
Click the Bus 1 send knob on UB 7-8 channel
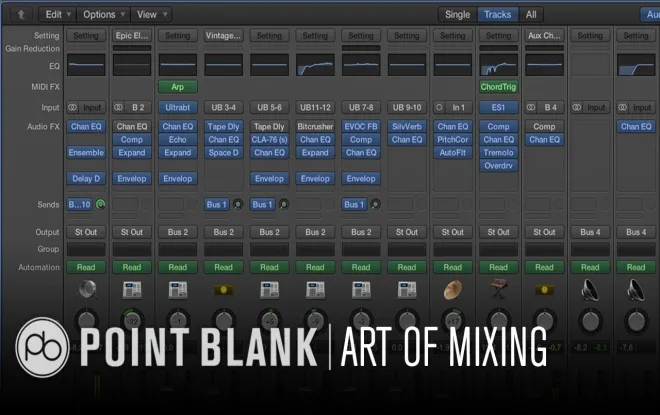coord(375,205)
